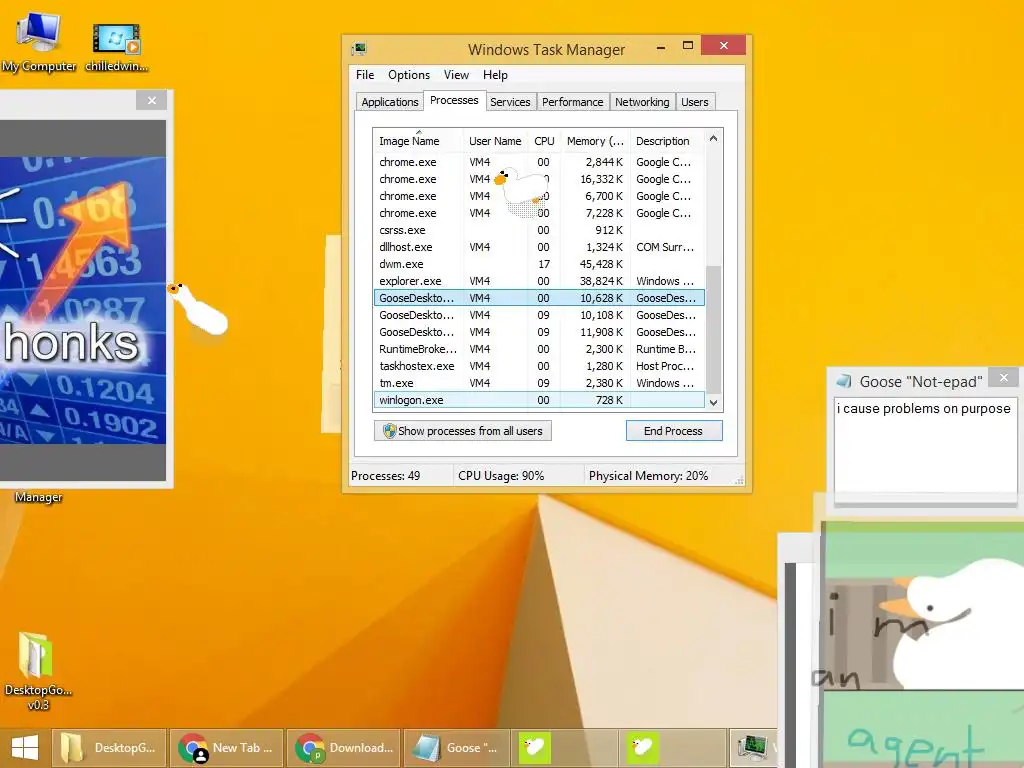Select the highlighted GooseDesktop process row
The width and height of the screenshot is (1024, 768).
(539, 298)
